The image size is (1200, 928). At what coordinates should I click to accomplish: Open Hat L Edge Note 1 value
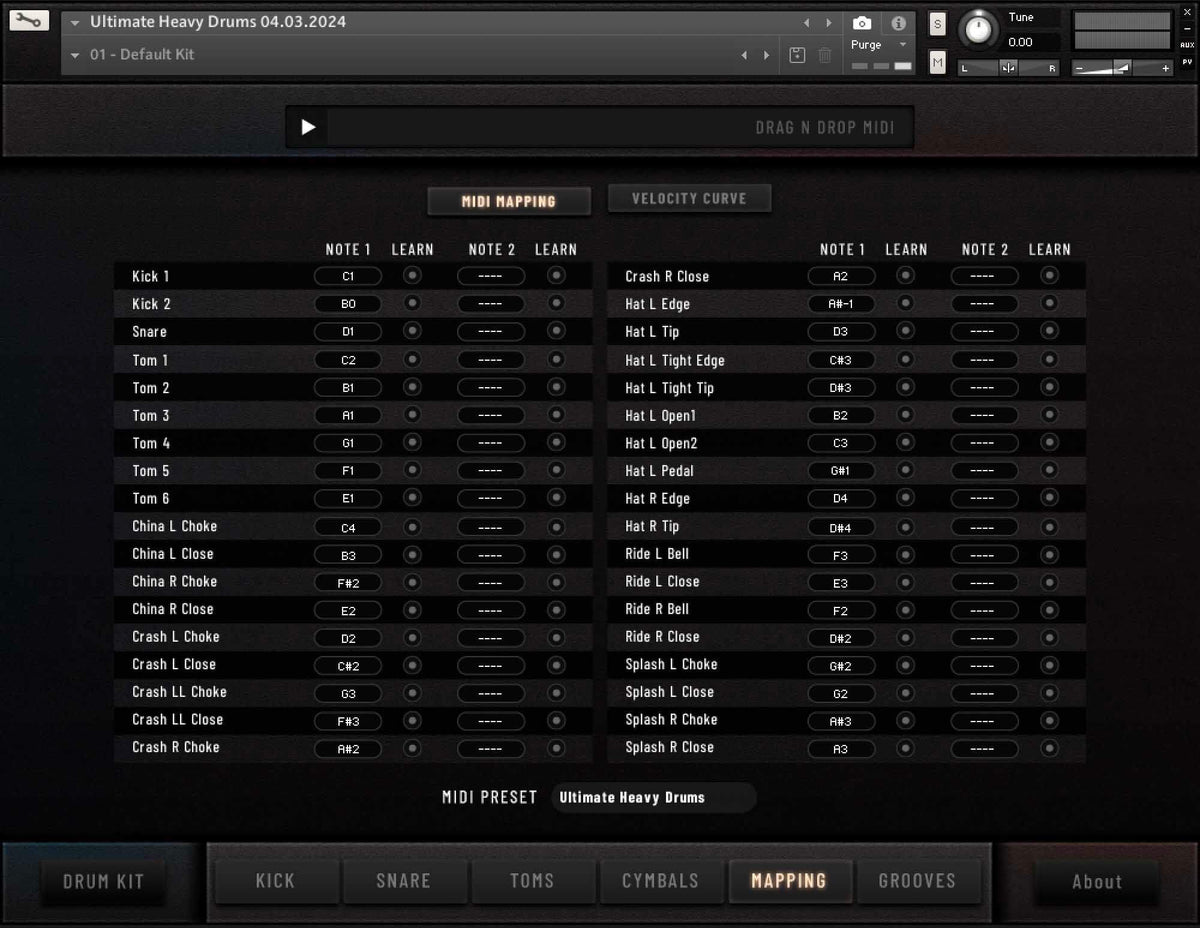(841, 304)
